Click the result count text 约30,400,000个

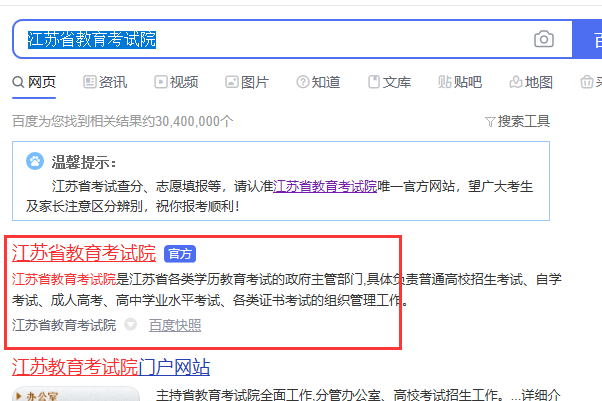188,121
